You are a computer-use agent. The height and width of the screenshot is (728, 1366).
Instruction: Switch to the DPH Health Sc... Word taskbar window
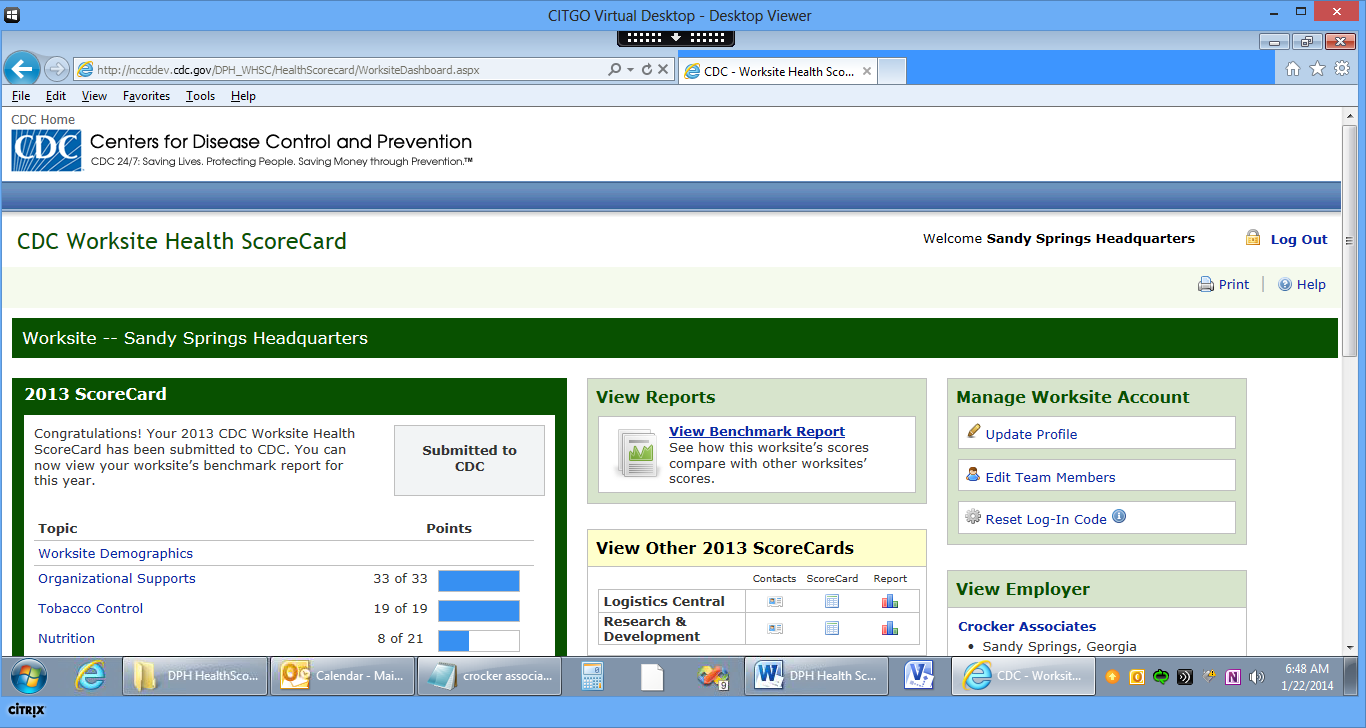[816, 676]
